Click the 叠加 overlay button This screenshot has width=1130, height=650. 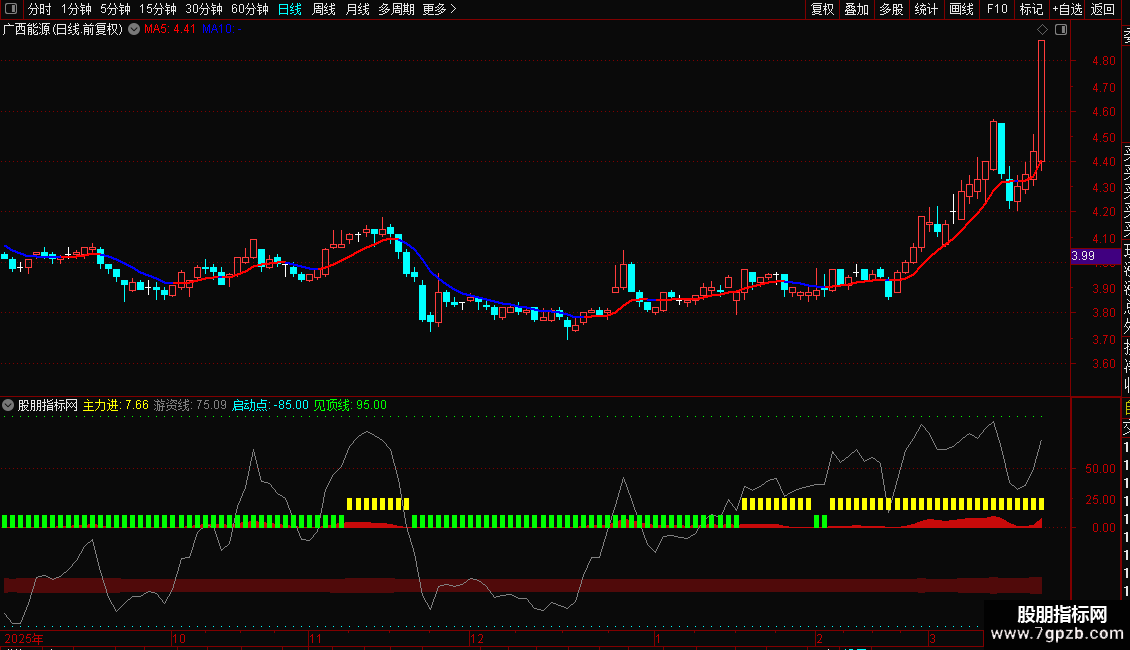tap(856, 9)
